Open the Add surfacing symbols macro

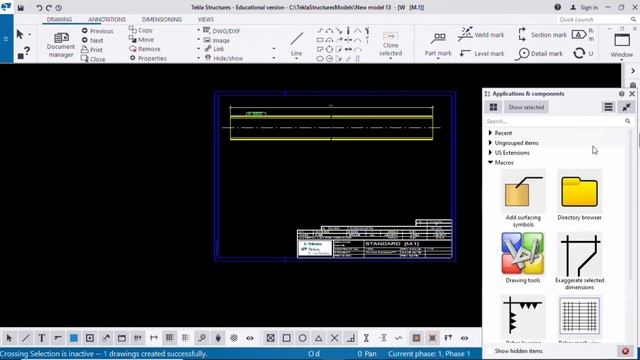(x=523, y=198)
